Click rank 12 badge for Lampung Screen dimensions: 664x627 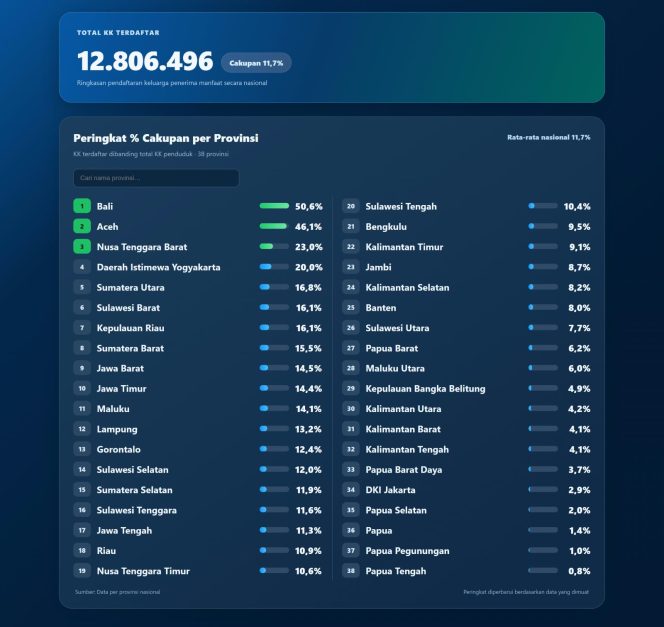(x=82, y=429)
